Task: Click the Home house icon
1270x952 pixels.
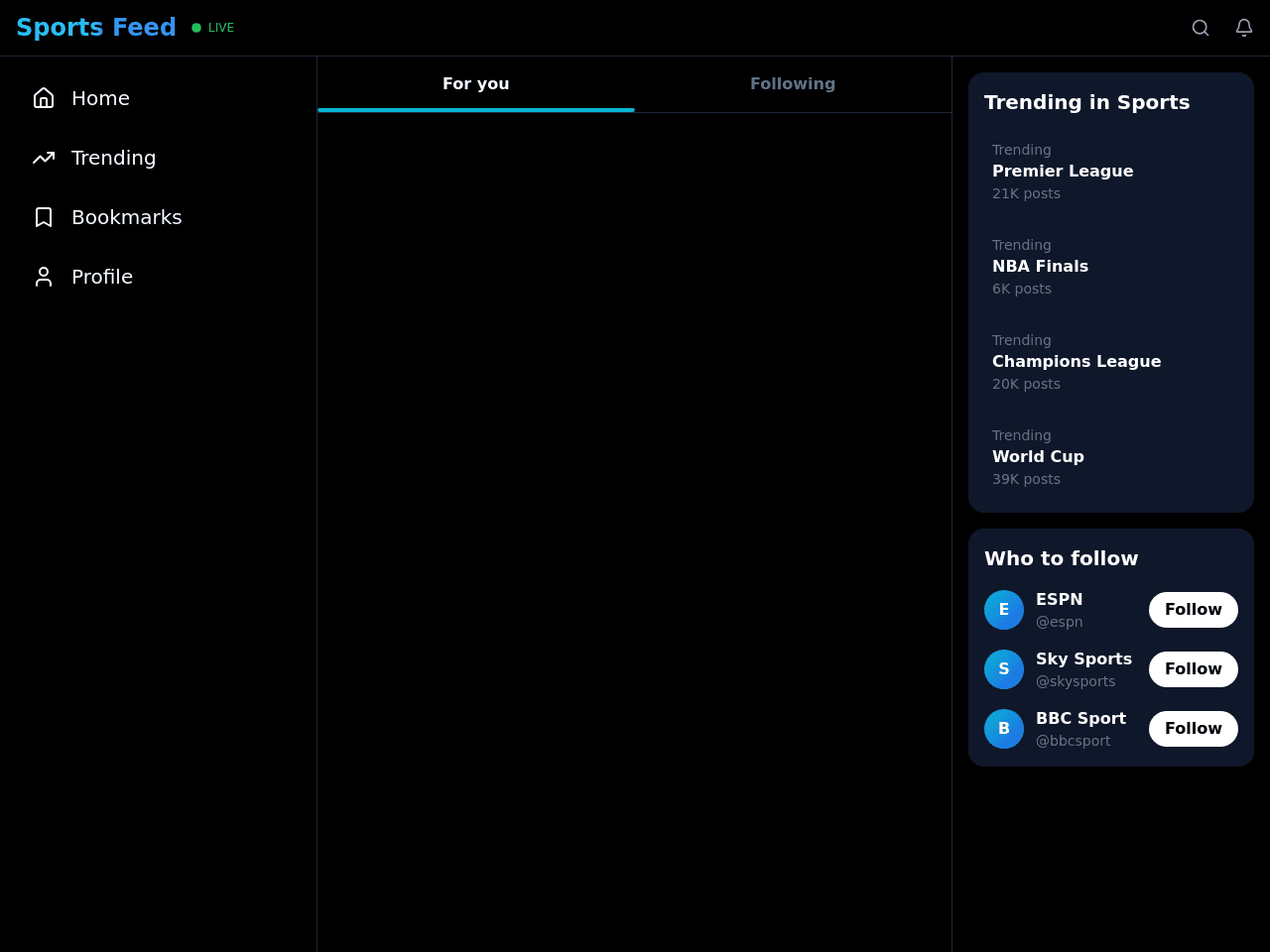Action: click(44, 98)
